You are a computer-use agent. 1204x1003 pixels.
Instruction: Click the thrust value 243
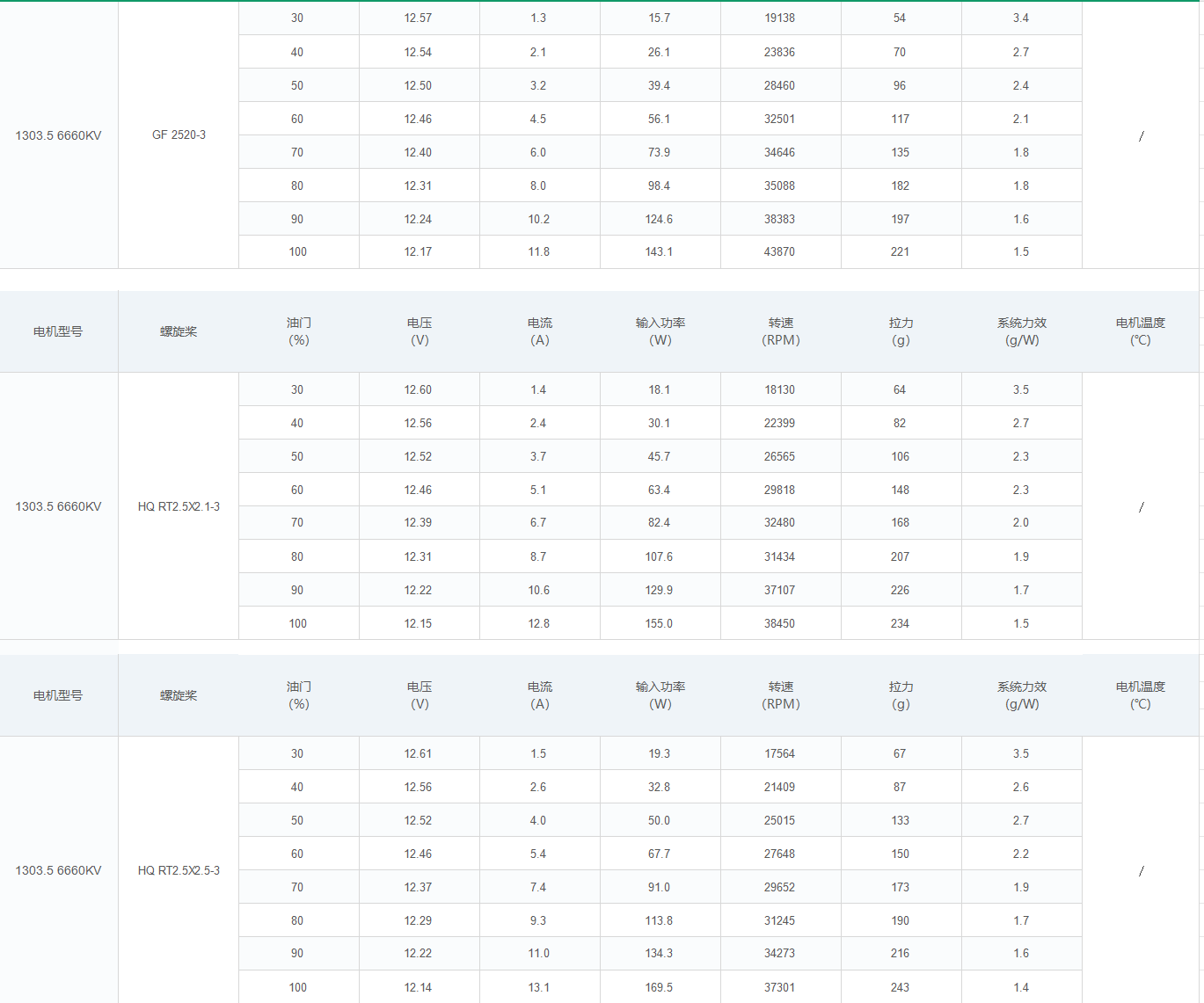[900, 987]
